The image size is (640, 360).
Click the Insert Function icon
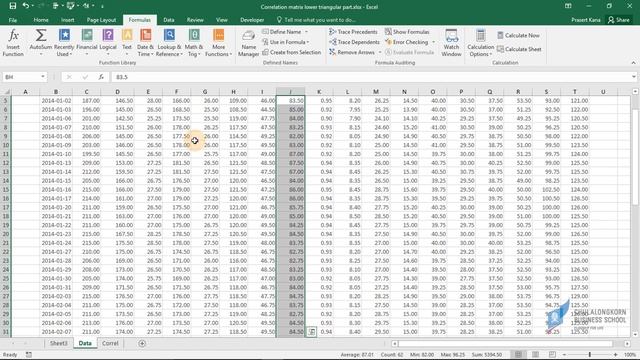click(13, 42)
